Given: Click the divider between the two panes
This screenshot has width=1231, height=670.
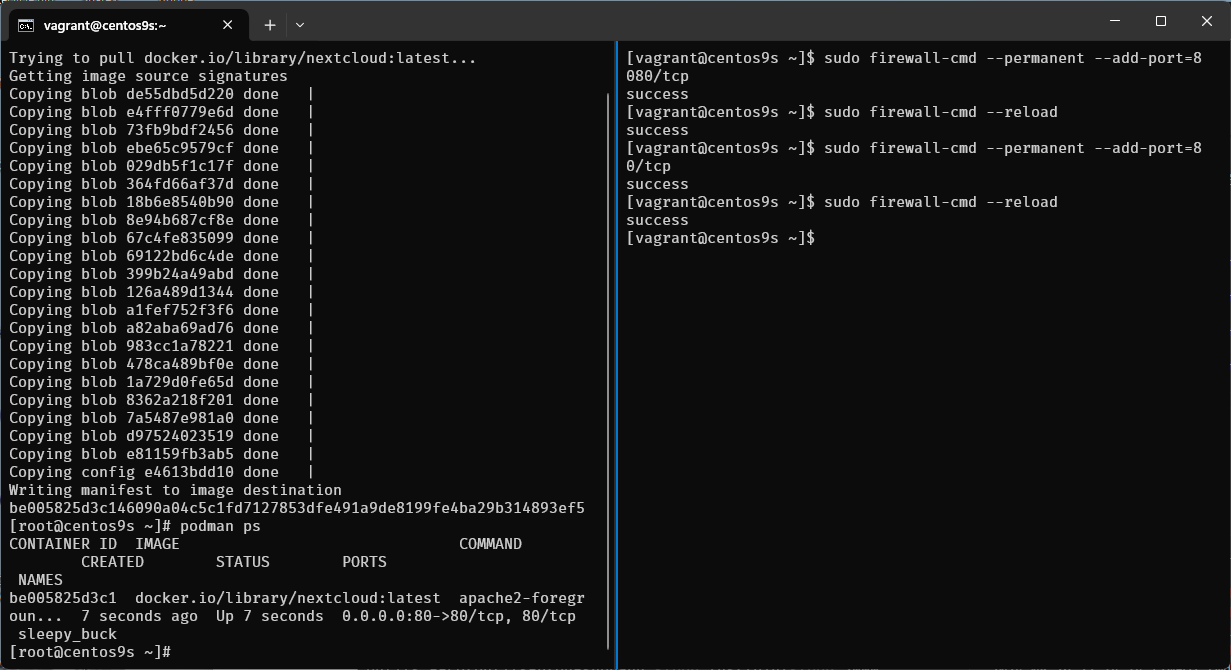Looking at the screenshot, I should click(x=617, y=350).
